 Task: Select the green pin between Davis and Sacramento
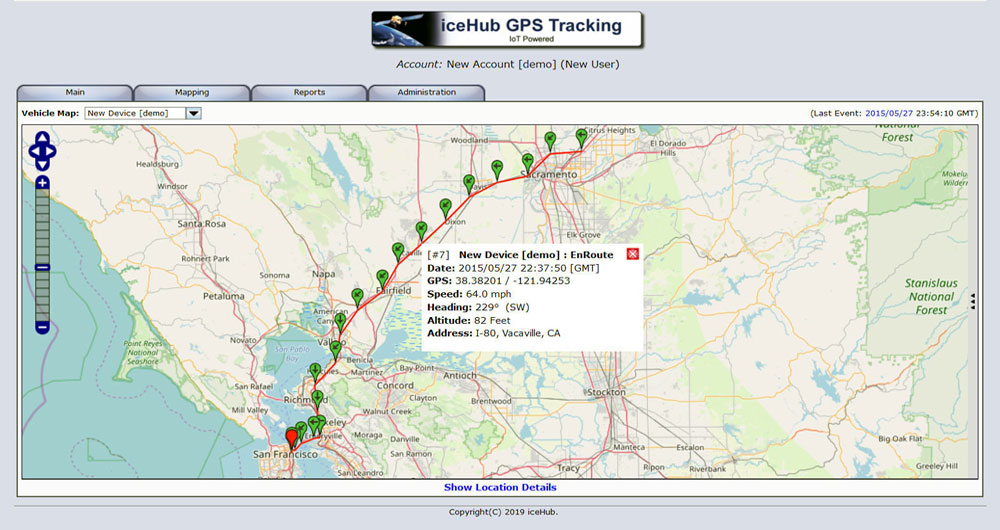[x=497, y=170]
